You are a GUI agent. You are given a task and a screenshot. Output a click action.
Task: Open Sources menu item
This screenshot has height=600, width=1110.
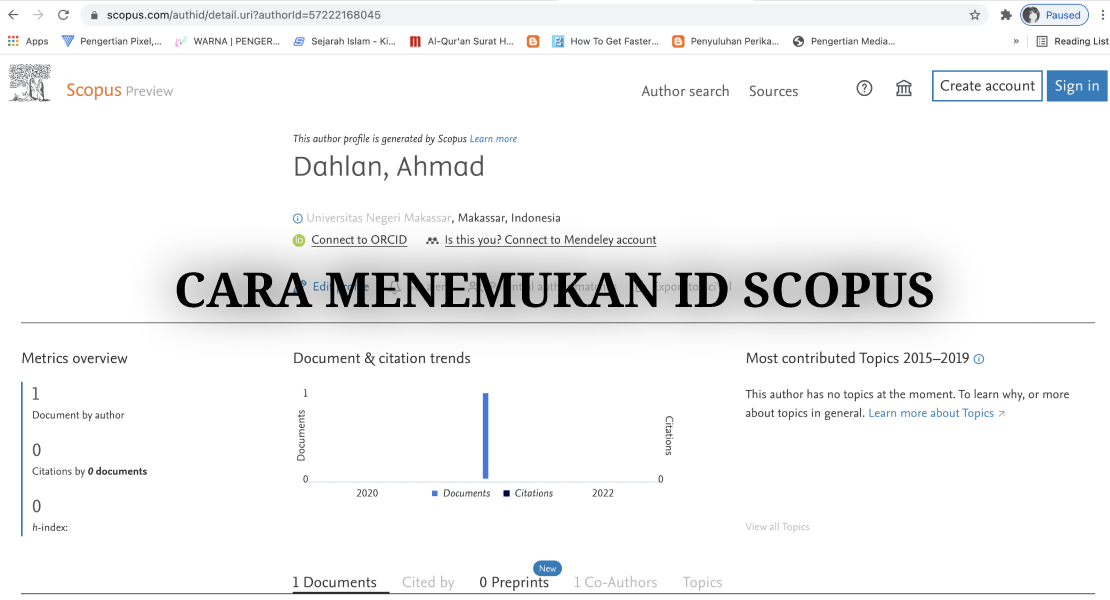click(x=773, y=91)
